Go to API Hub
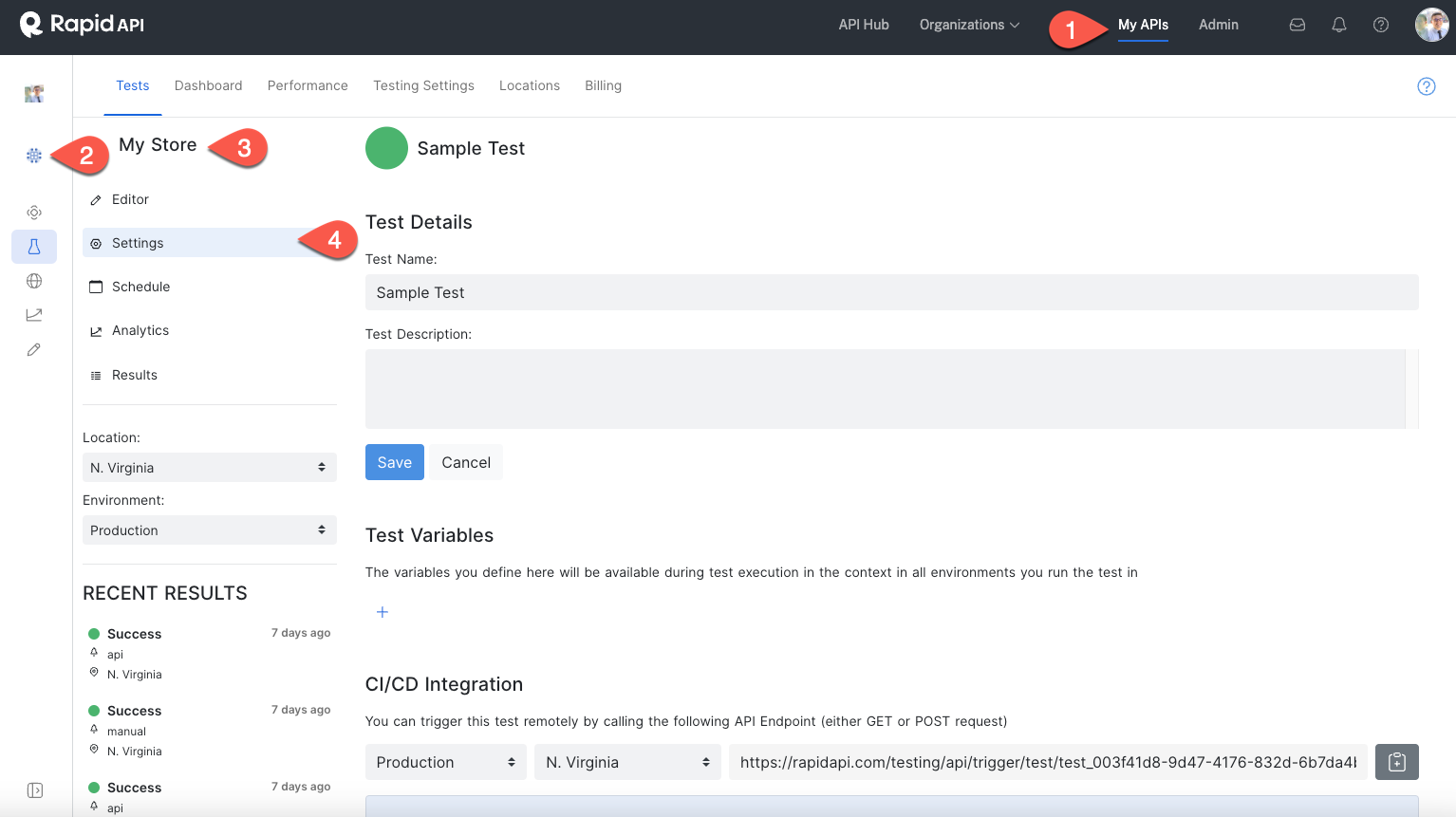Image resolution: width=1456 pixels, height=817 pixels. point(864,25)
